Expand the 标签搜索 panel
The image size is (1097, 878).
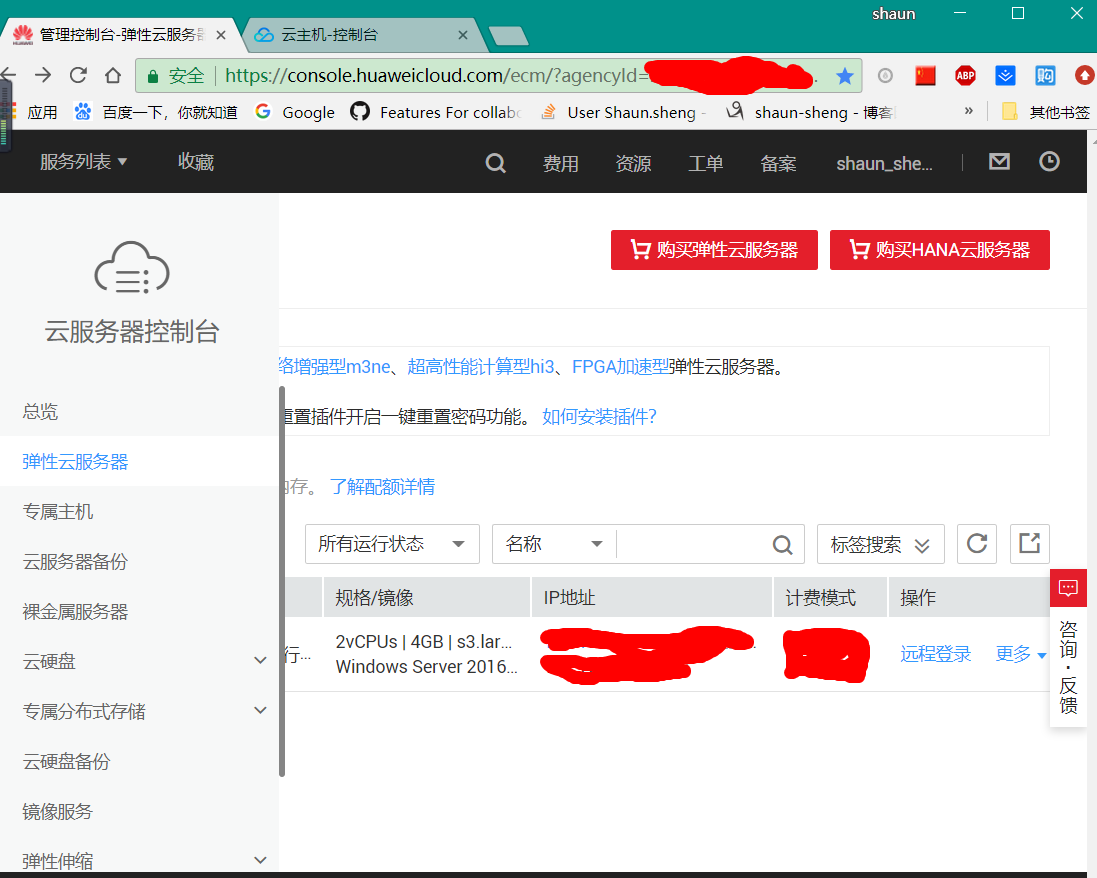pos(881,544)
